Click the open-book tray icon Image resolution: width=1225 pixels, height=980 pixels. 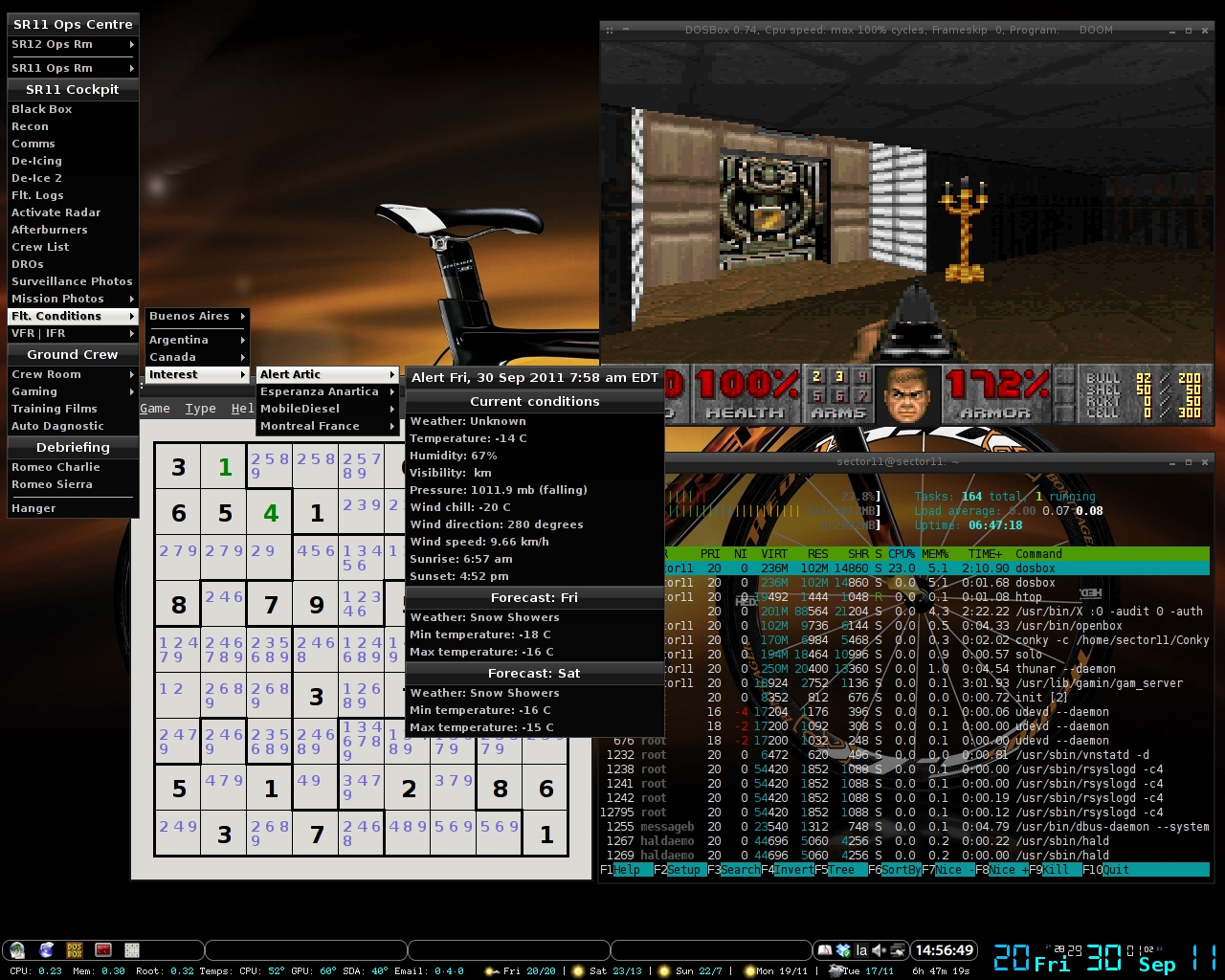click(824, 950)
